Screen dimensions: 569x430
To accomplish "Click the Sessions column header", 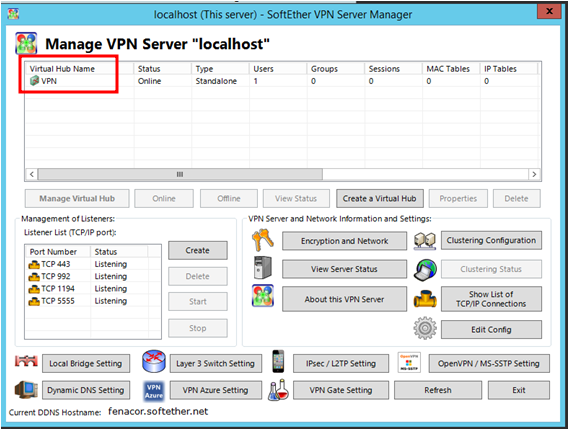I will [393, 69].
